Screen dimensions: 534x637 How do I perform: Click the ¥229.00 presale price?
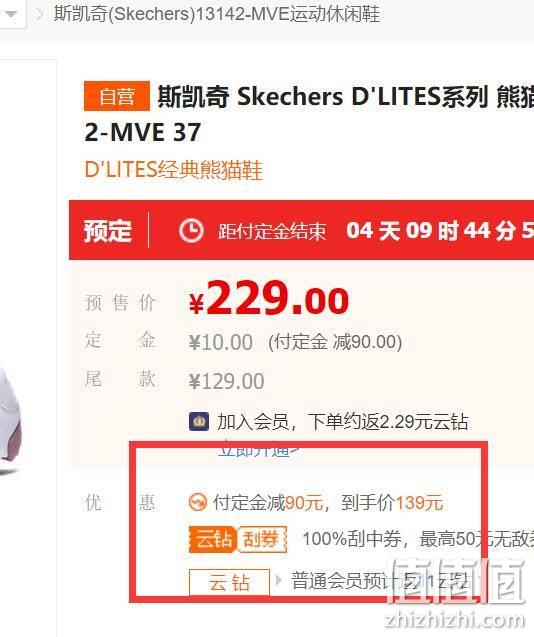(x=269, y=299)
